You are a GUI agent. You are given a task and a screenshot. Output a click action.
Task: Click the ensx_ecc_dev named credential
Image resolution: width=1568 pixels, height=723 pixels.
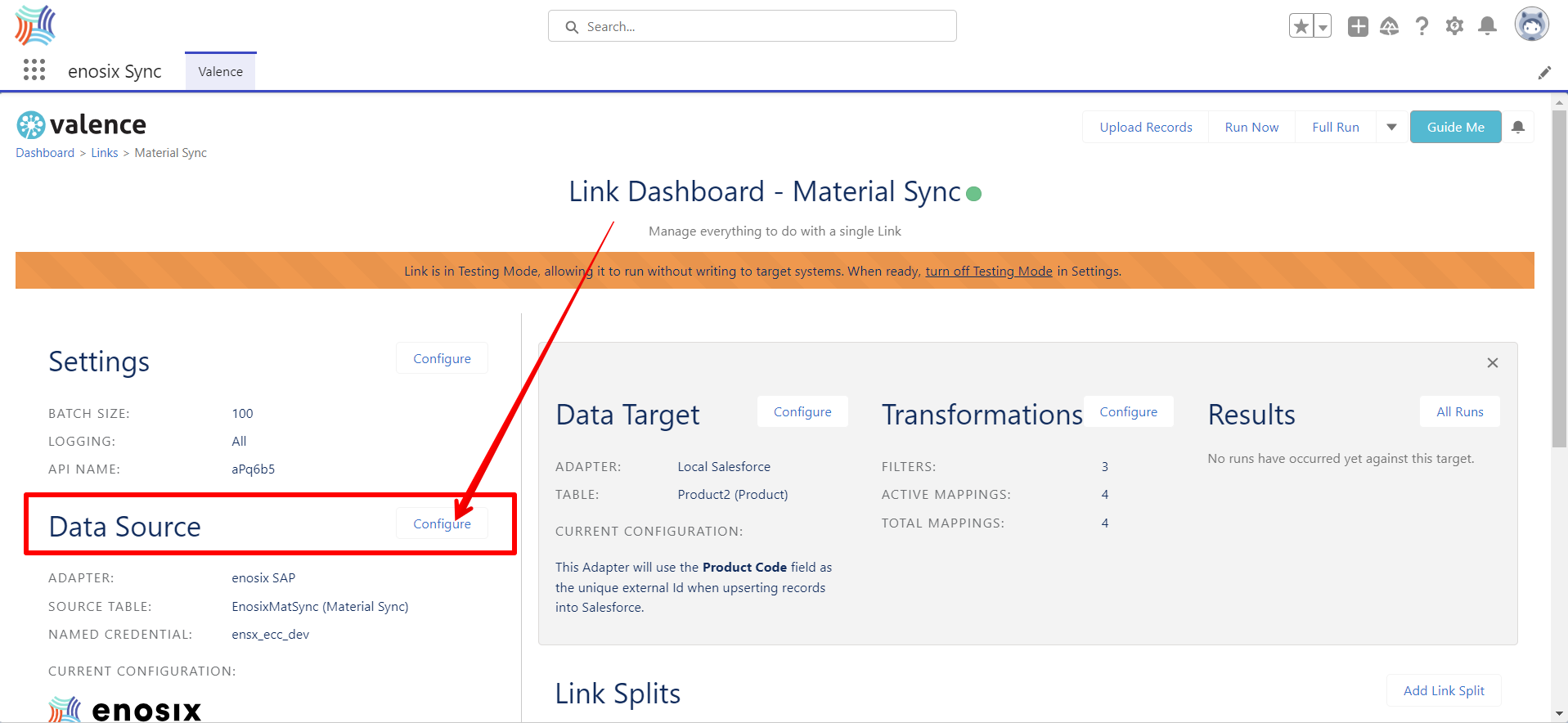coord(270,634)
